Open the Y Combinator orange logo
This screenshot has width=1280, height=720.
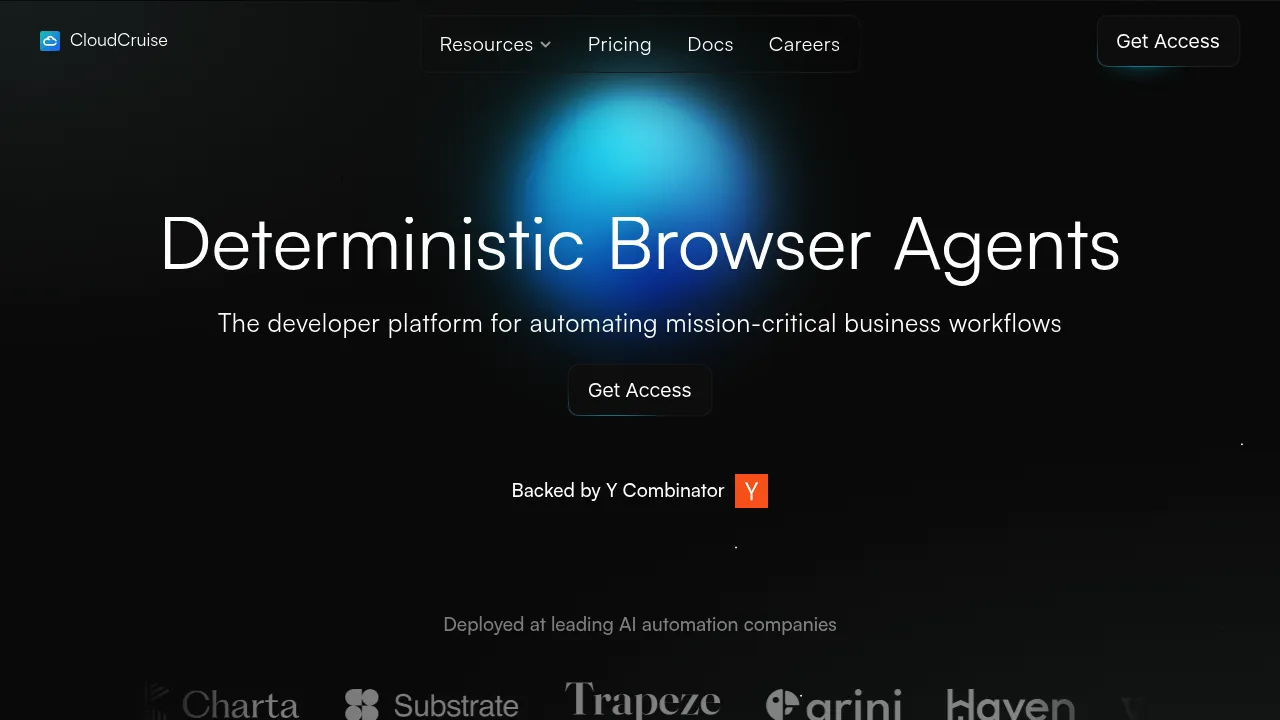[x=751, y=491]
